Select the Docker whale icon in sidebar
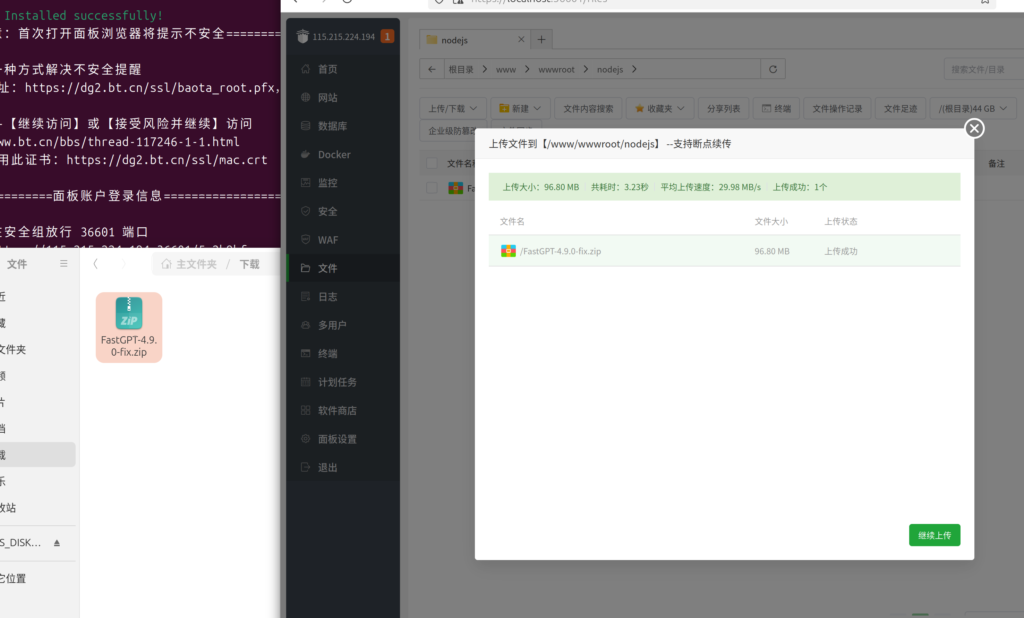The height and width of the screenshot is (618, 1024). click(305, 154)
